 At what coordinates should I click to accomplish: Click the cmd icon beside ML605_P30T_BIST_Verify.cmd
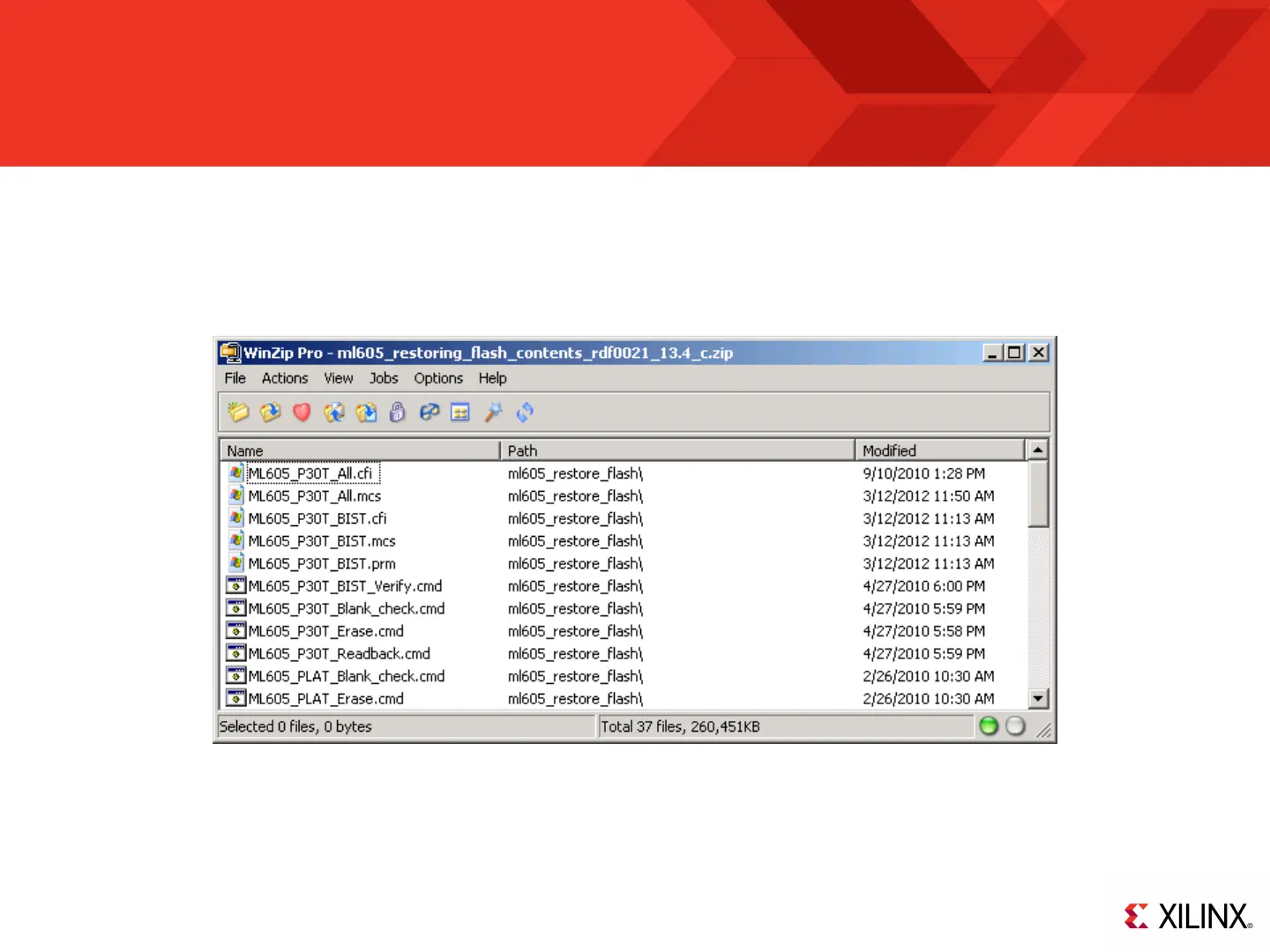[235, 585]
